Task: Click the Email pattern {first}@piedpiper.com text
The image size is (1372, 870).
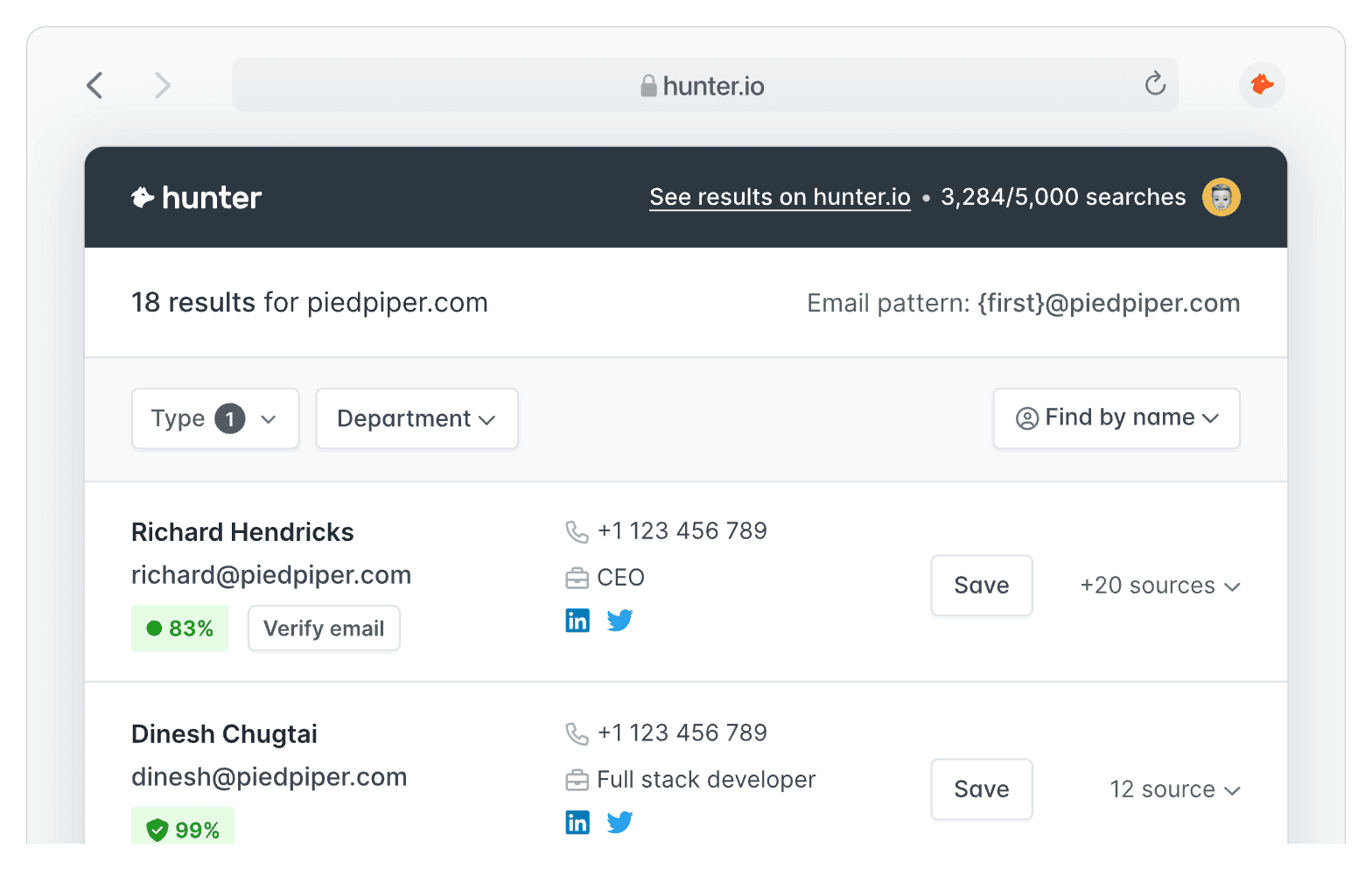Action: coord(1024,303)
